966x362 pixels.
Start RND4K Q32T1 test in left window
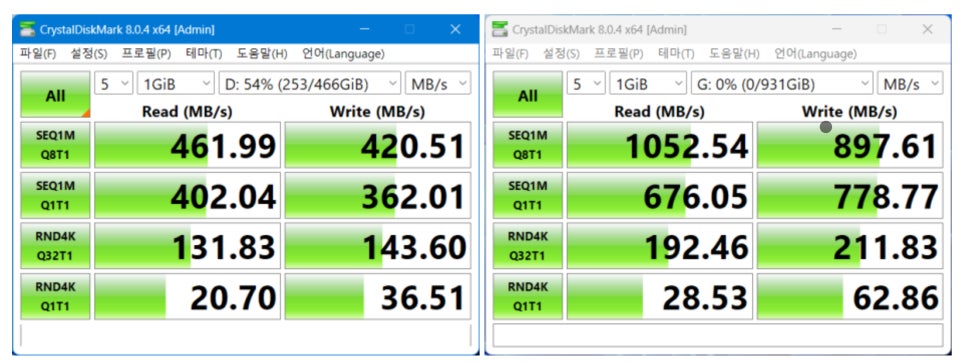[x=55, y=246]
